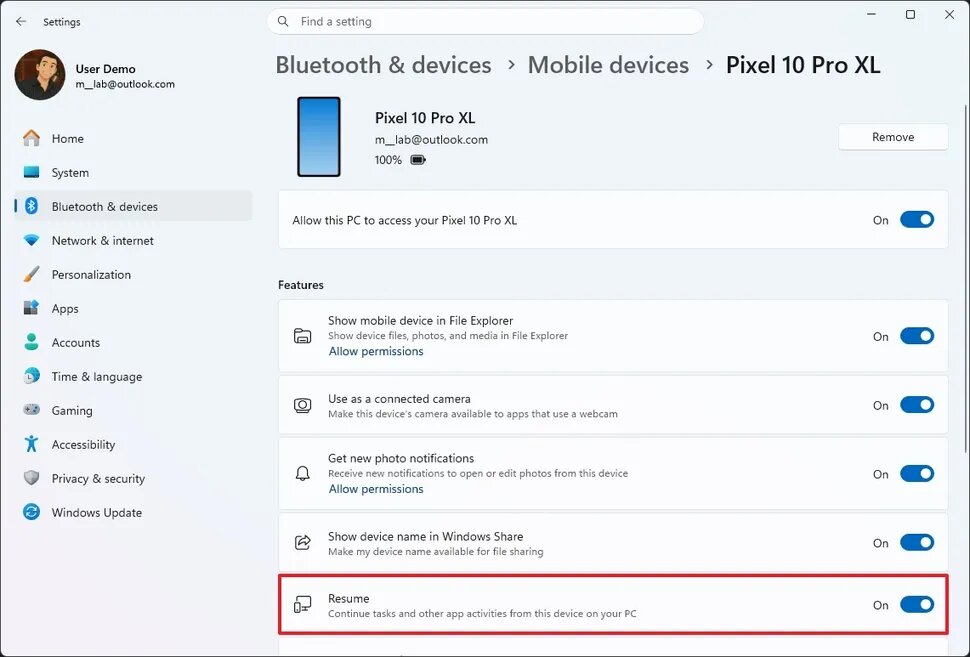Image resolution: width=970 pixels, height=657 pixels.
Task: Disable the Resume feature toggle
Action: [917, 604]
